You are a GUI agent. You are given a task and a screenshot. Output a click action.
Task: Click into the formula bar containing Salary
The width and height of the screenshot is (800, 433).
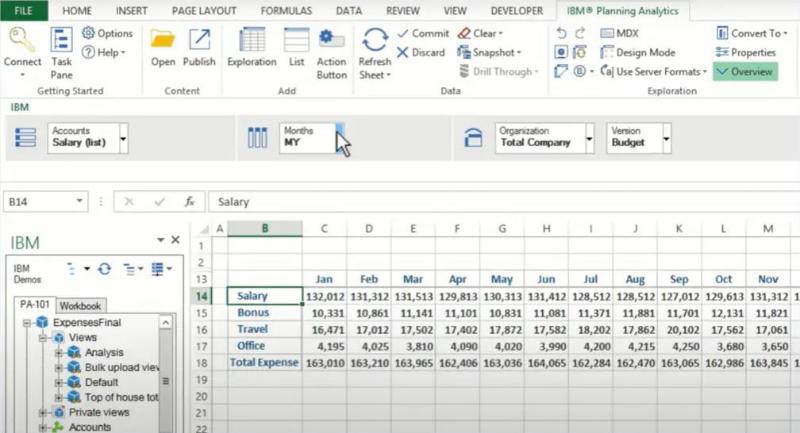(504, 202)
